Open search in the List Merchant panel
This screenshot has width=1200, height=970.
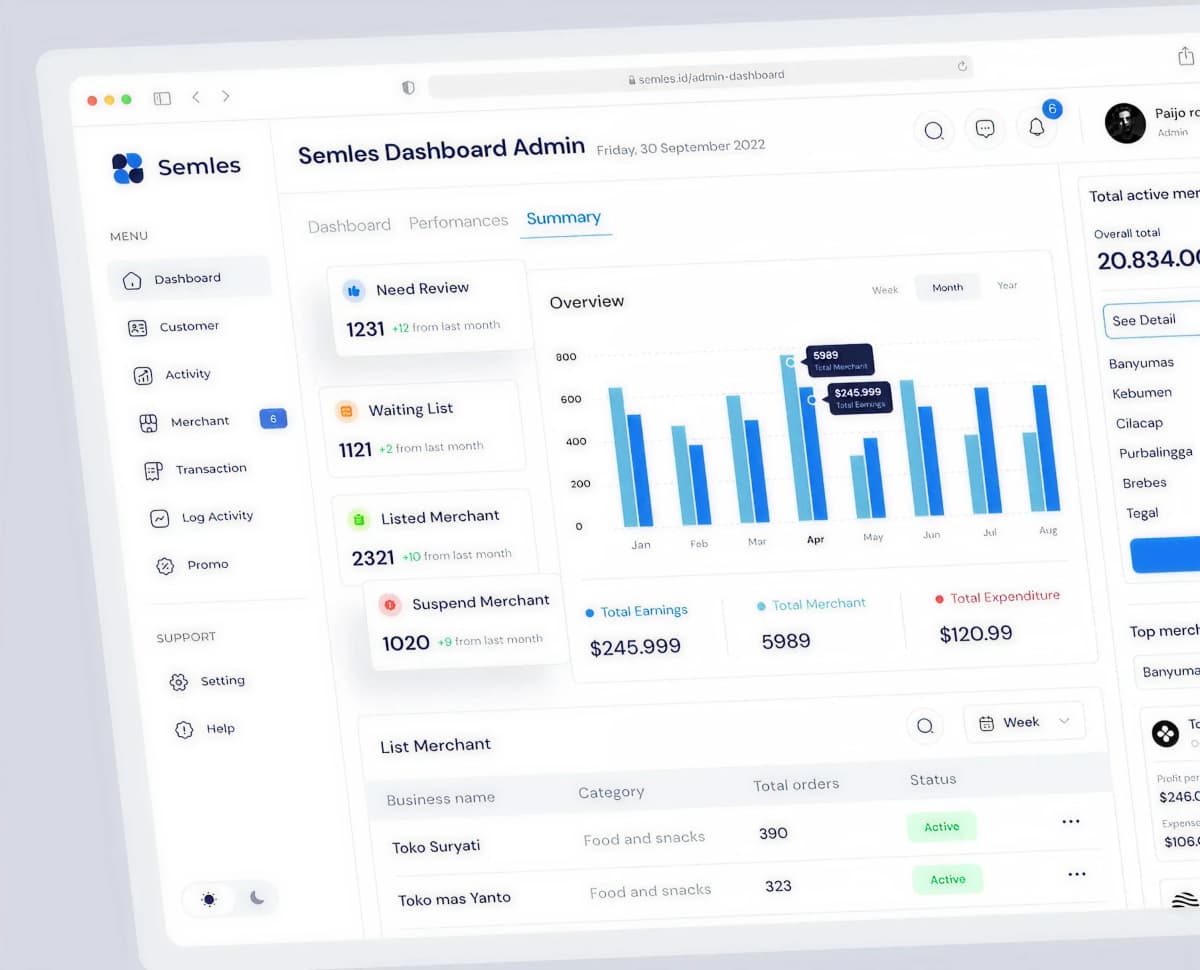click(x=925, y=726)
